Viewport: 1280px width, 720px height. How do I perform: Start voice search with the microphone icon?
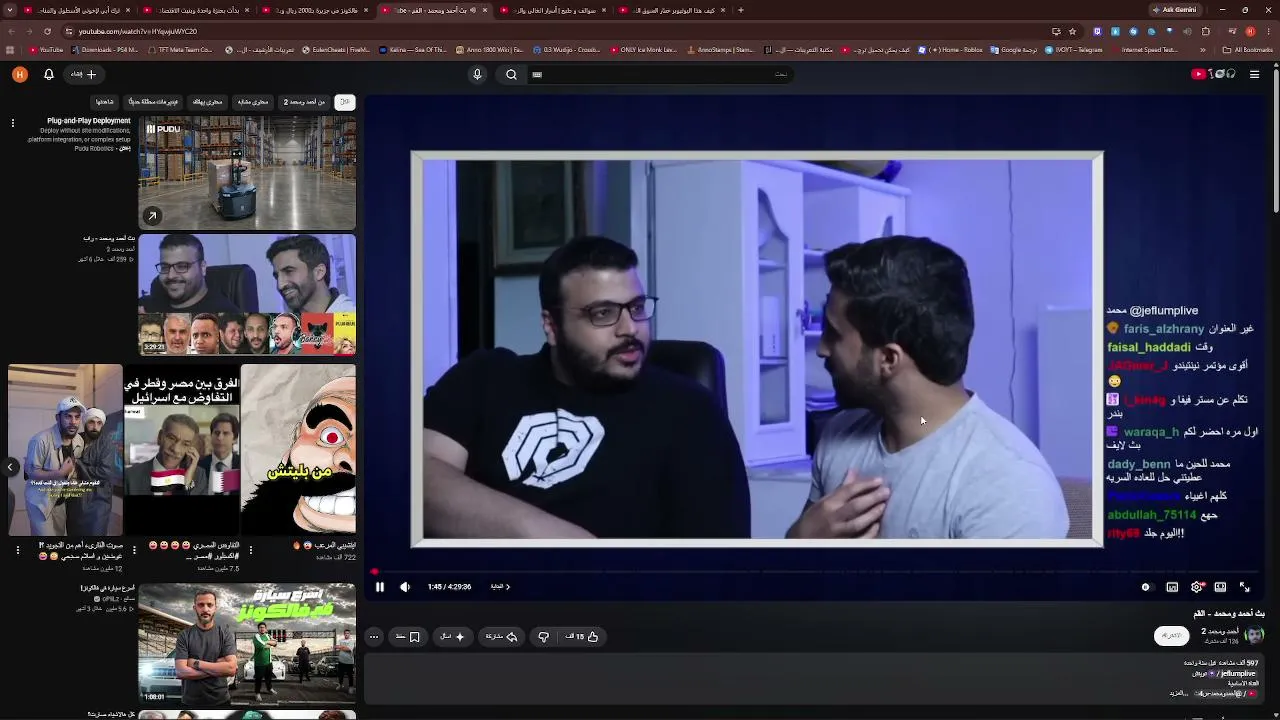(x=477, y=74)
